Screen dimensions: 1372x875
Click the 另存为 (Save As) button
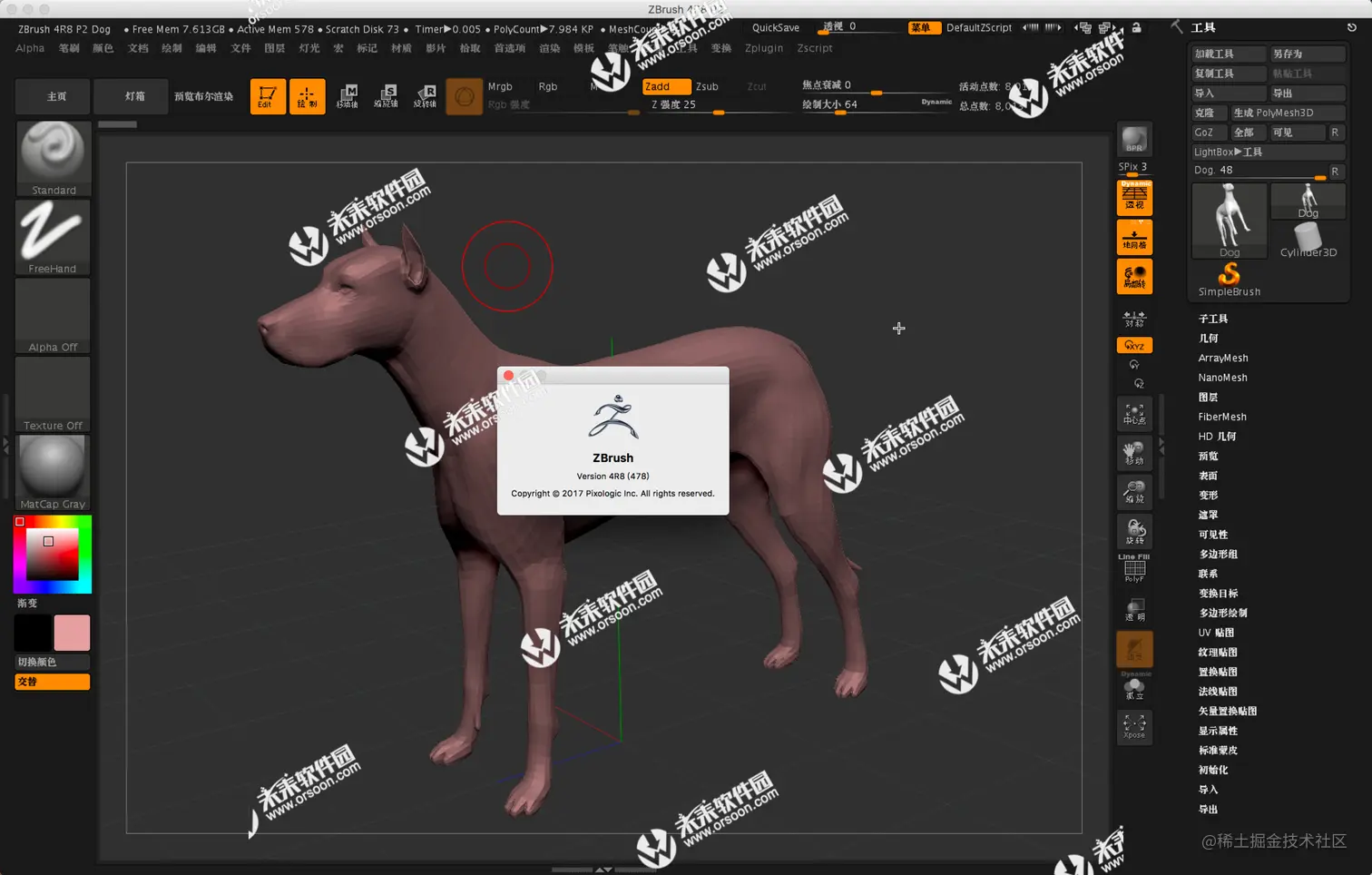1307,54
